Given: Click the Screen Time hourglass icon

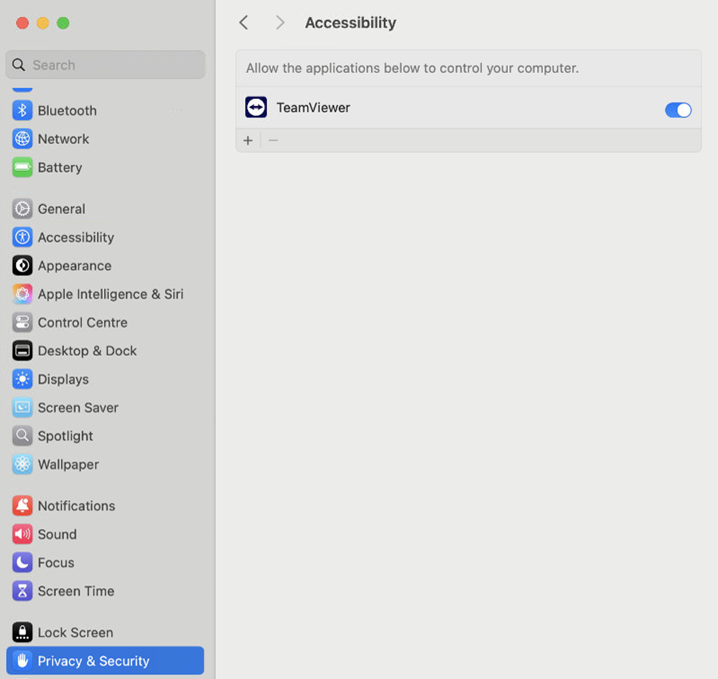Looking at the screenshot, I should [22, 591].
